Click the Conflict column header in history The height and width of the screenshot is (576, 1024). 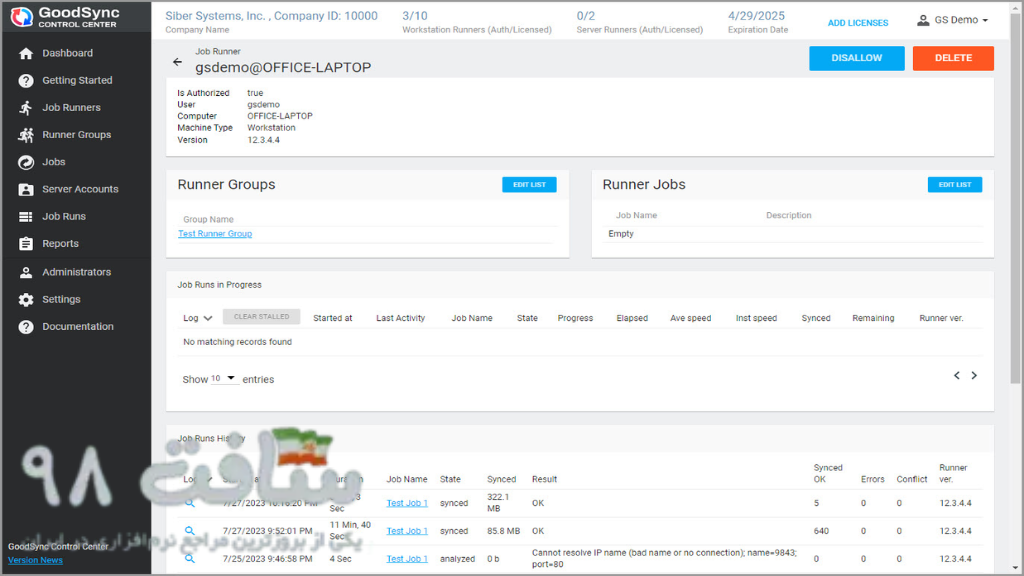[912, 479]
